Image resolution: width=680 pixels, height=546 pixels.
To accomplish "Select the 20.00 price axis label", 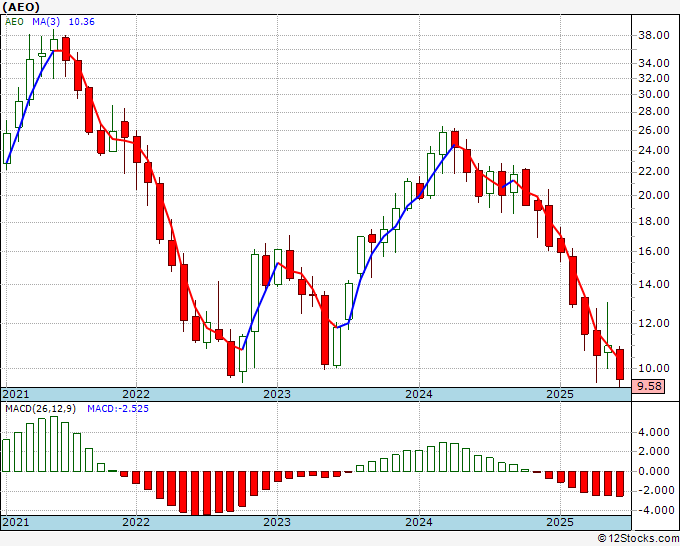I will pyautogui.click(x=654, y=196).
